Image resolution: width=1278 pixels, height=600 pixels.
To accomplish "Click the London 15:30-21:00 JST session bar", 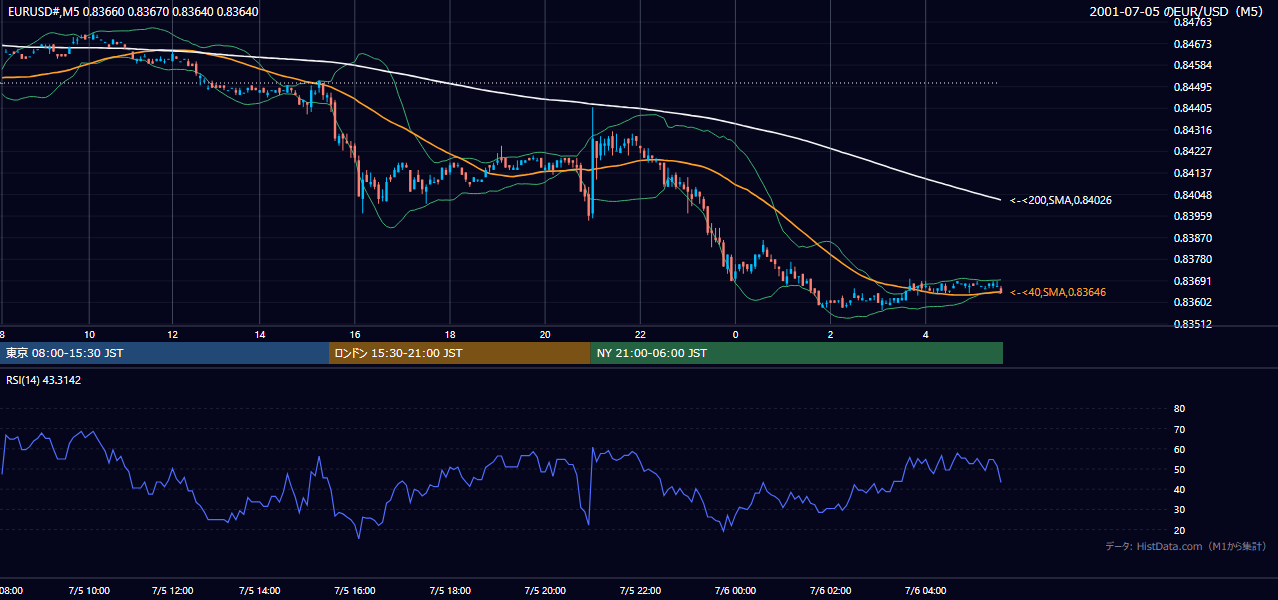I will coord(459,353).
